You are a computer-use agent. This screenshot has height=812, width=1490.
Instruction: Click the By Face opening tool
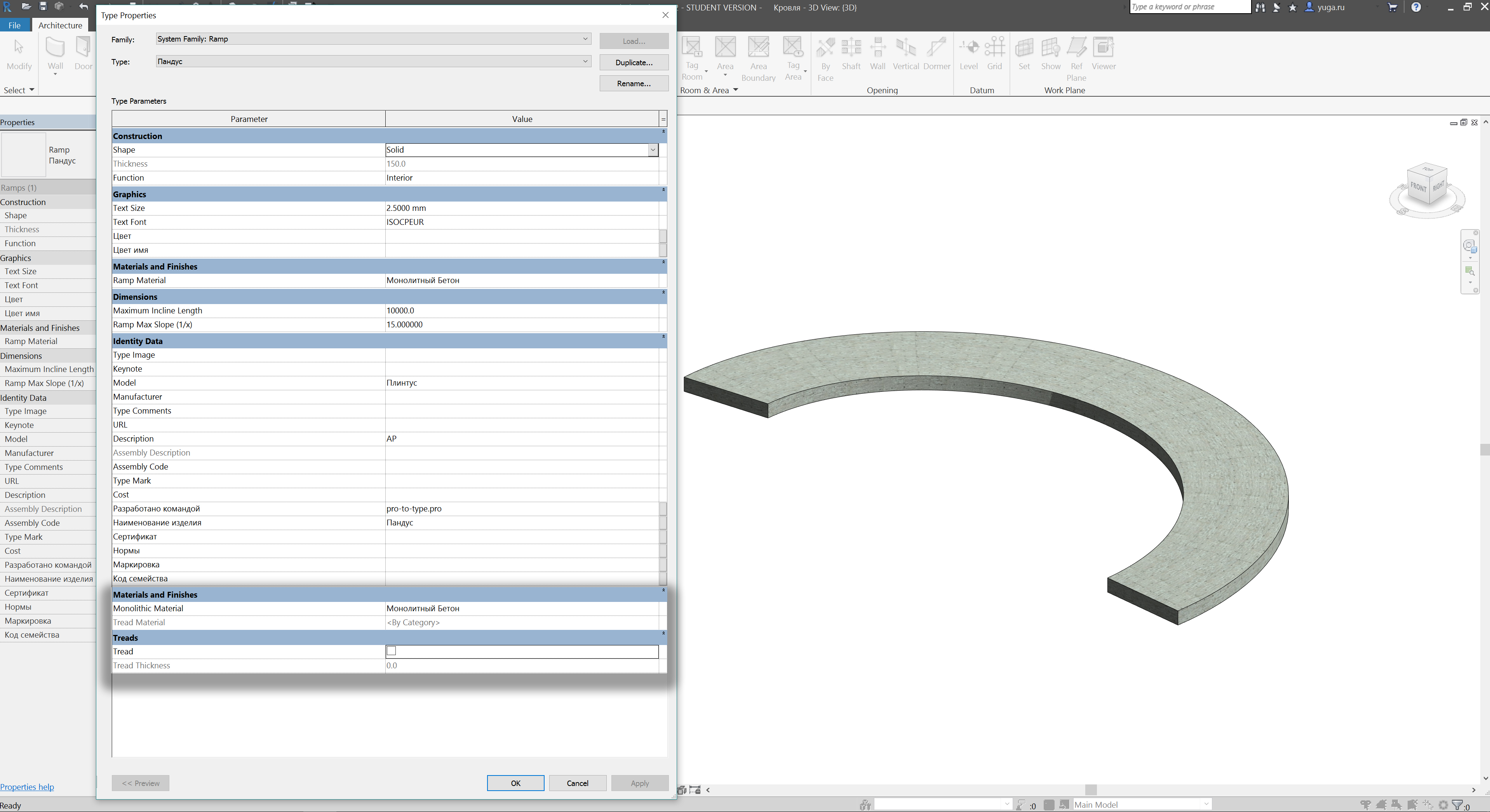[x=825, y=55]
